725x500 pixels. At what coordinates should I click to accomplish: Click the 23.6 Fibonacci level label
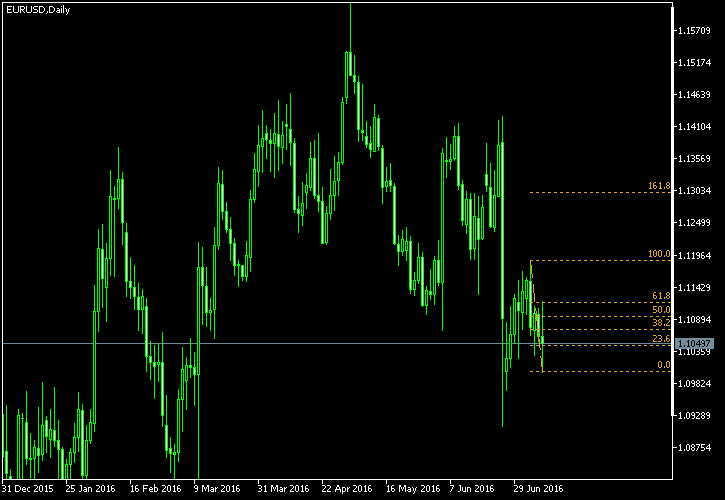(661, 339)
